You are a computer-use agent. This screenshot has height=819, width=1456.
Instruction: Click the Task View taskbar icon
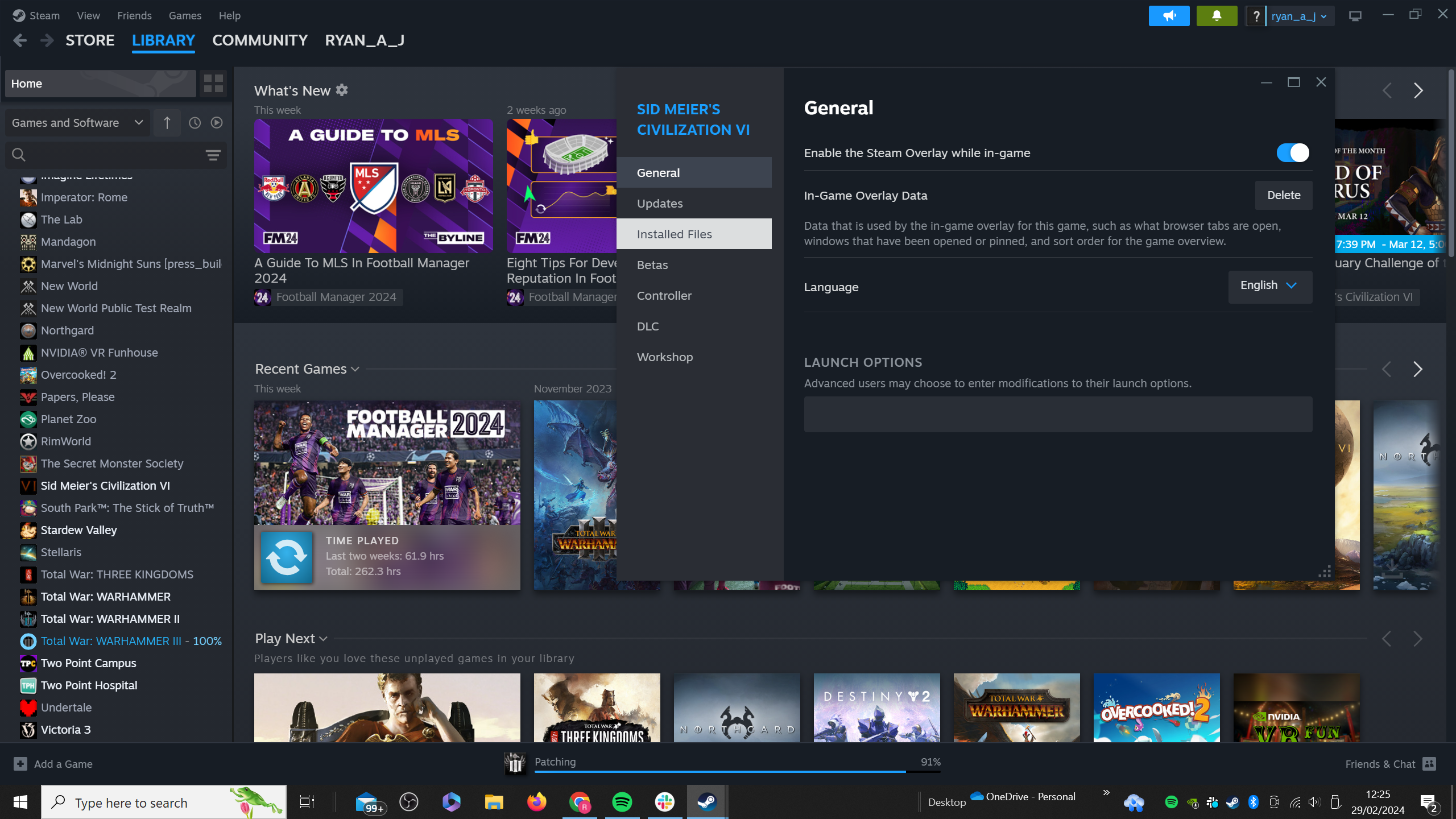[x=307, y=802]
